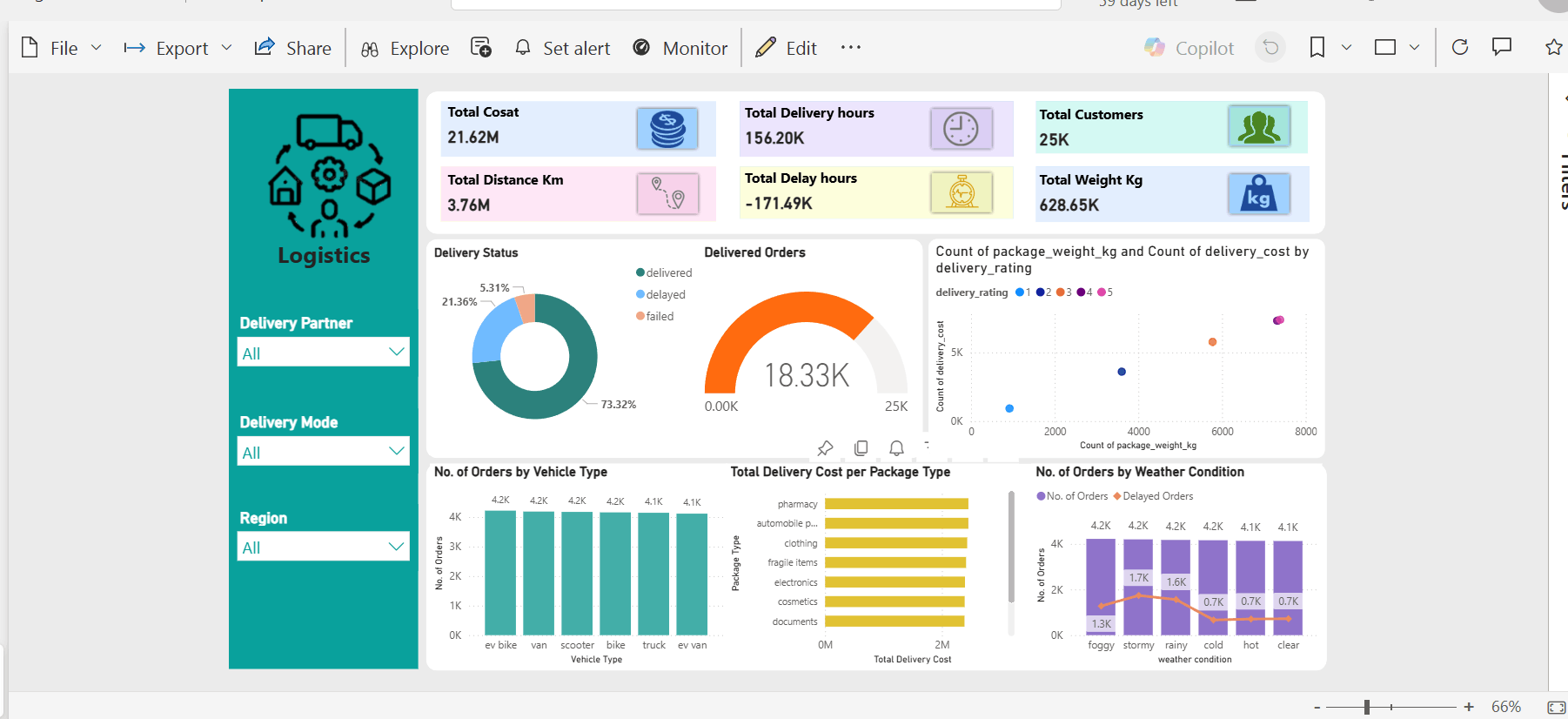Open the Export menu

coord(178,48)
